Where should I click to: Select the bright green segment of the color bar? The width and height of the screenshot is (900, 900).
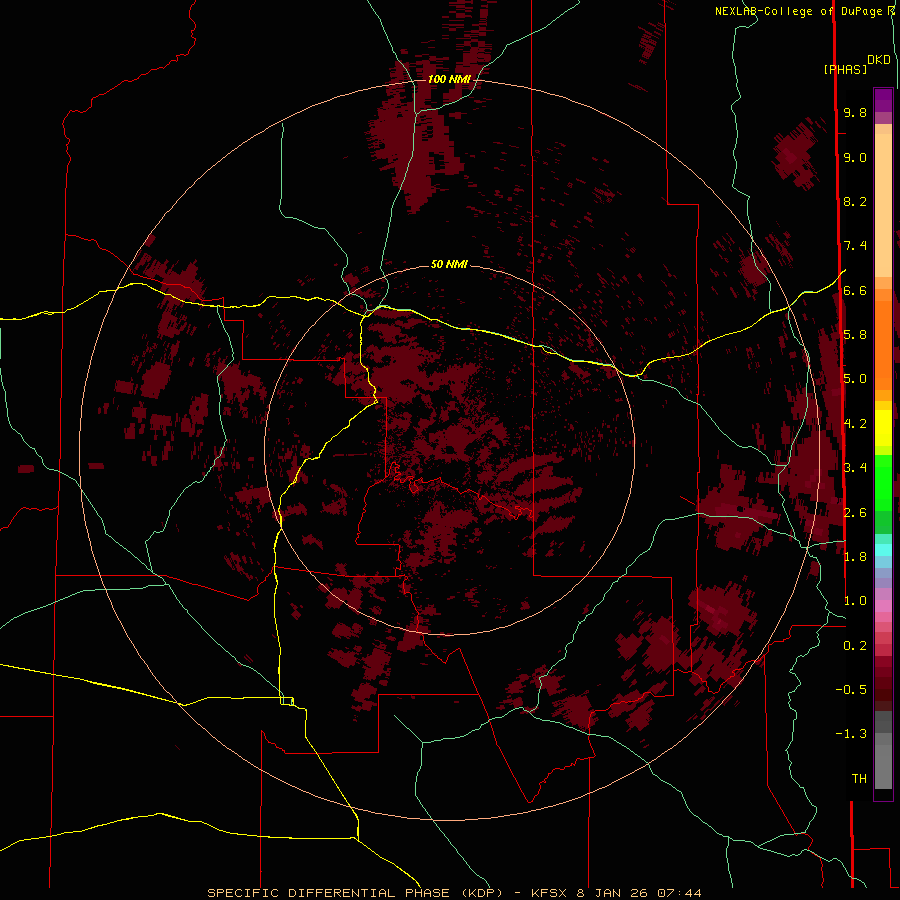(883, 482)
